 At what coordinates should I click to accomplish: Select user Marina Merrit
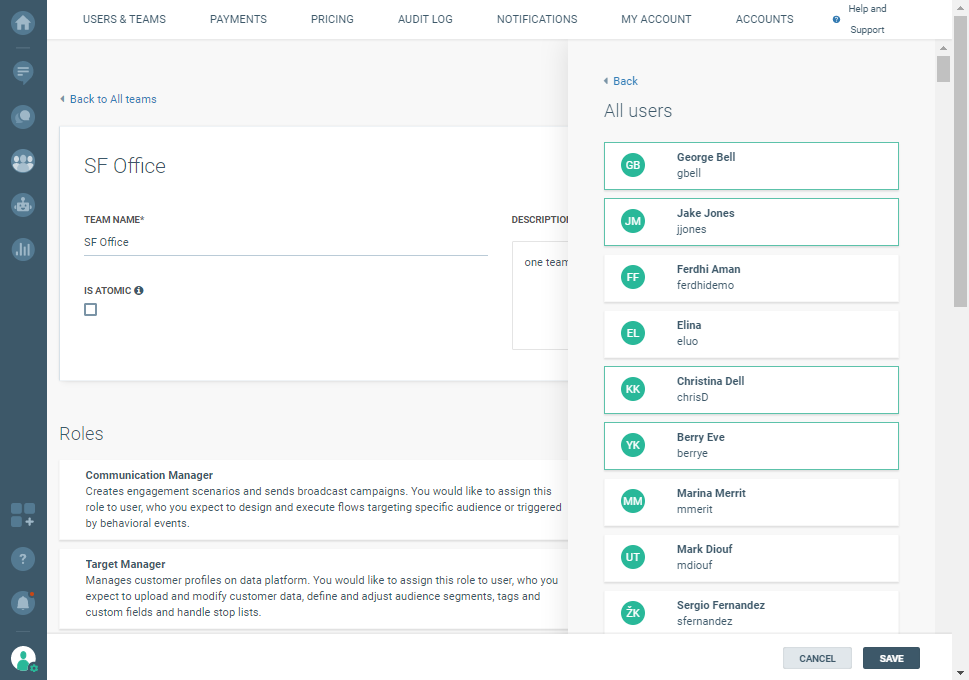coord(751,502)
